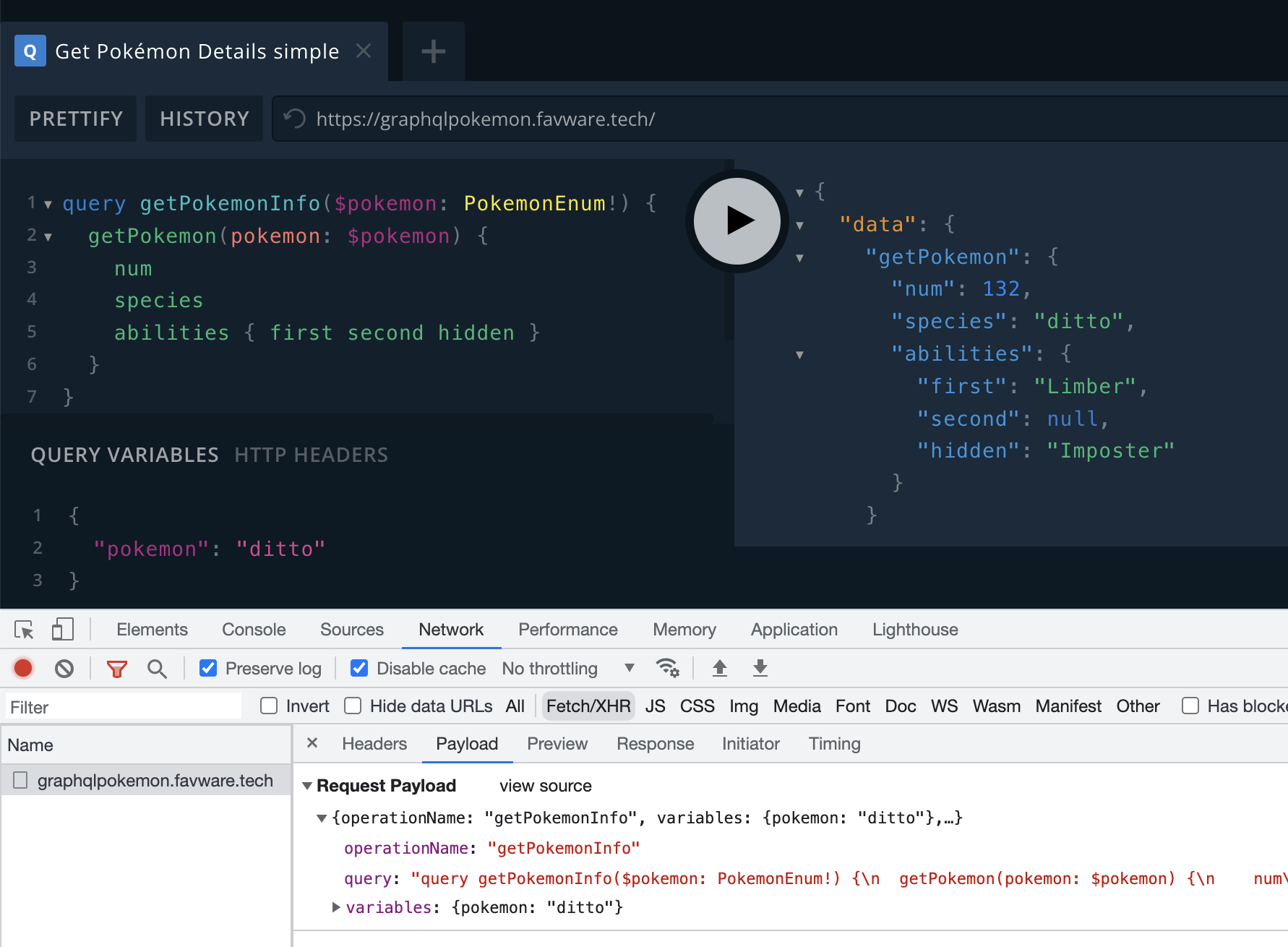Open network search magnifier

pos(157,669)
